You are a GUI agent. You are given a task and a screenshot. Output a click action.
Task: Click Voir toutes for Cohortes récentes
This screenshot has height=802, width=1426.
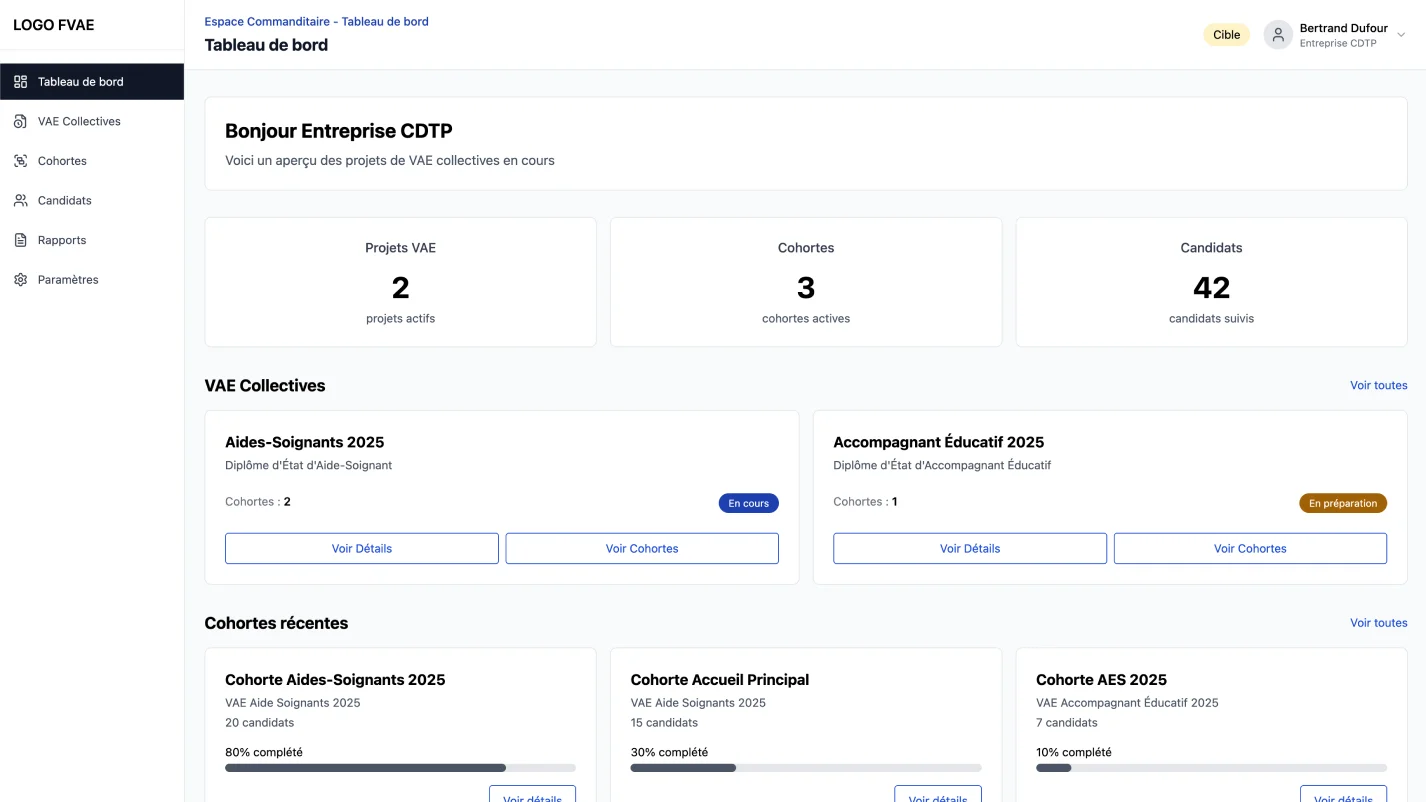(1378, 622)
